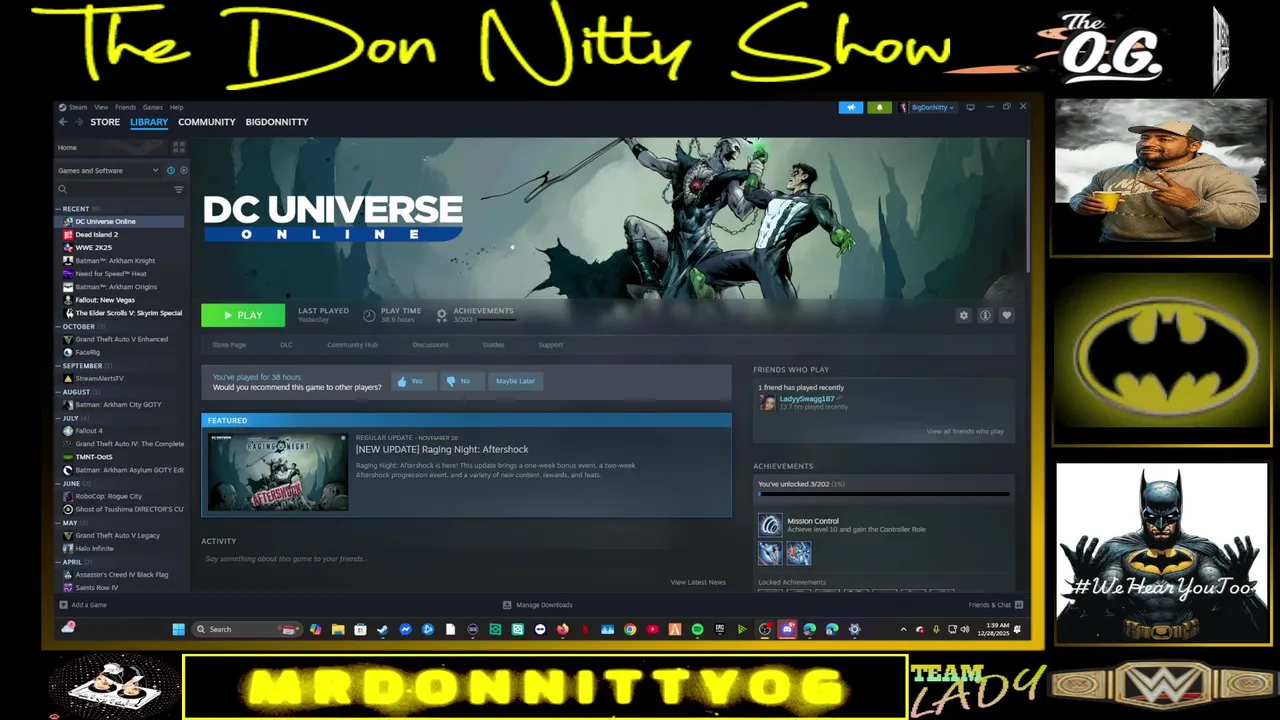Viewport: 1280px width, 720px height.
Task: Collapse the OCTOBER games group
Action: (x=58, y=327)
